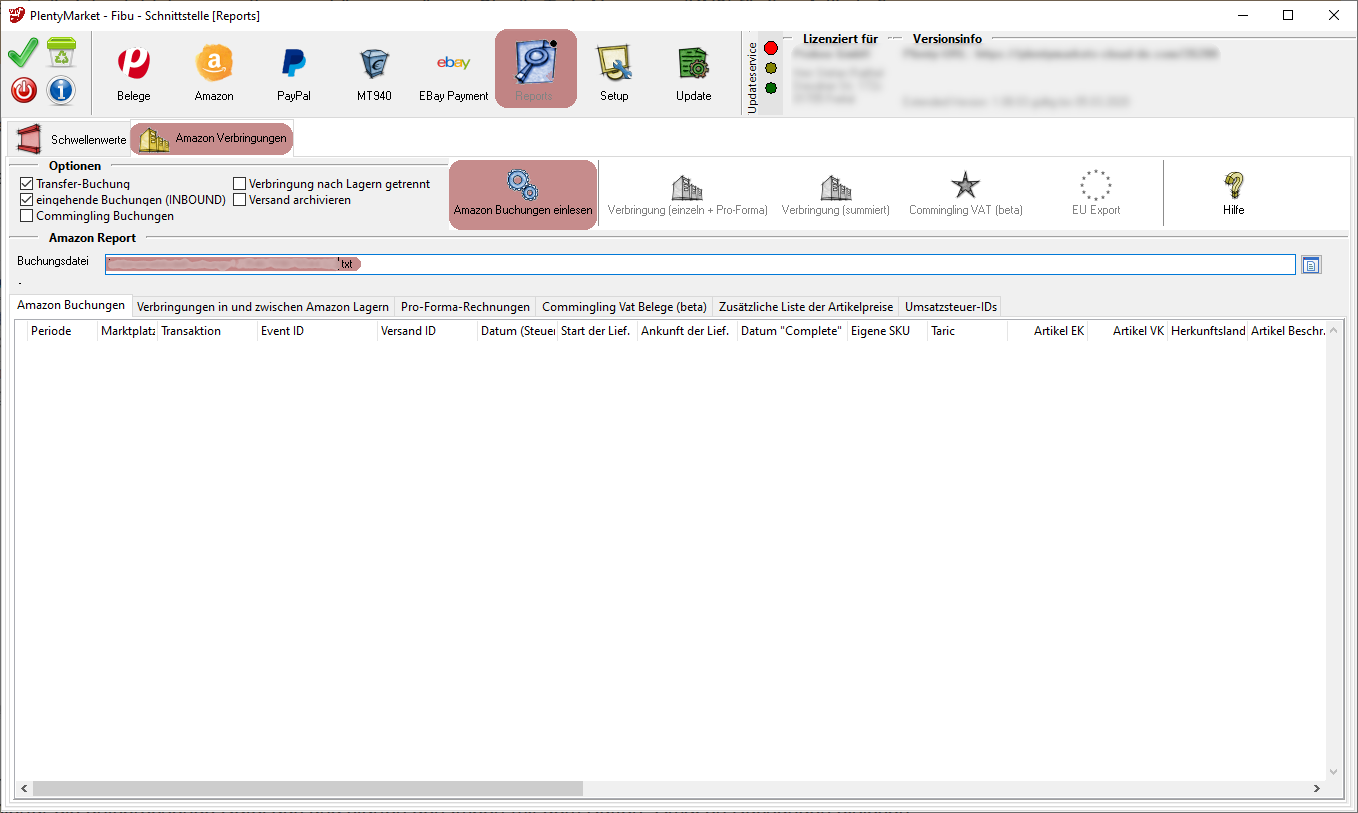Switch to Umsatzsteuer-IDs tab

pyautogui.click(x=950, y=307)
